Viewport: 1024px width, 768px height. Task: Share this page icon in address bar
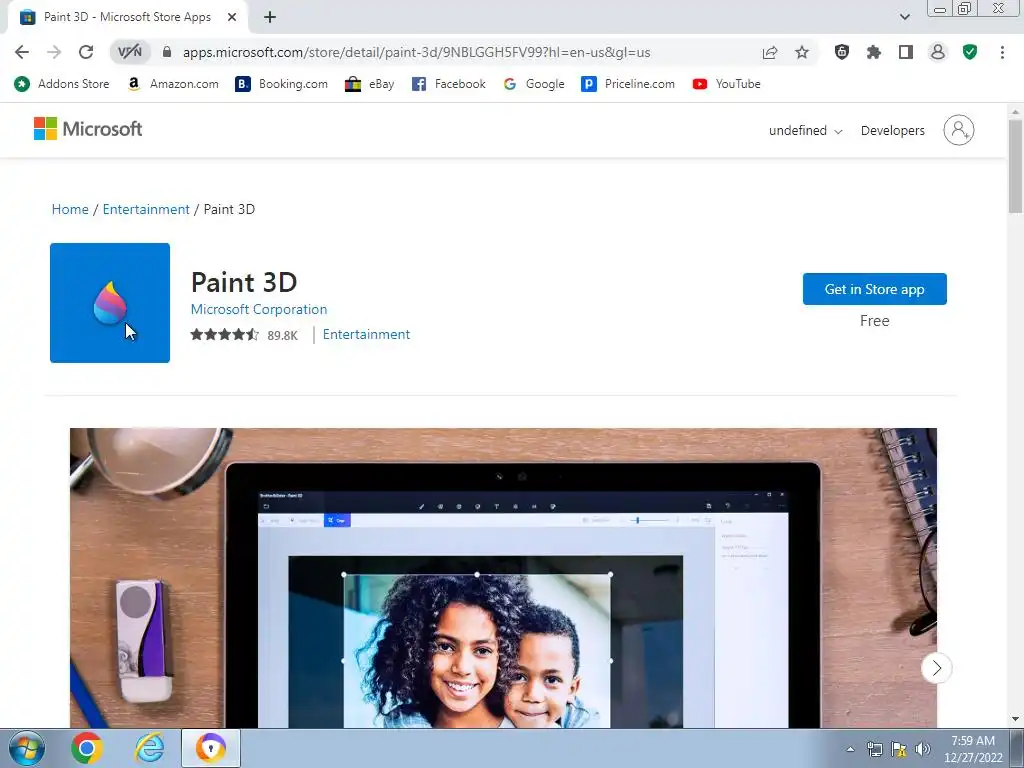[770, 52]
